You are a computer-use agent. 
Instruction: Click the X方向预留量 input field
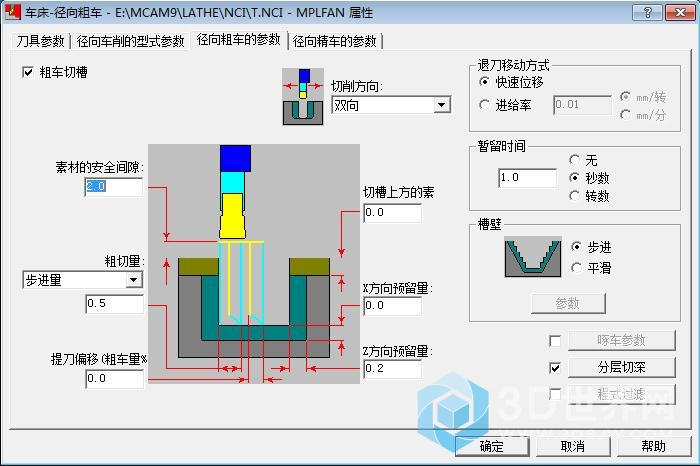392,306
